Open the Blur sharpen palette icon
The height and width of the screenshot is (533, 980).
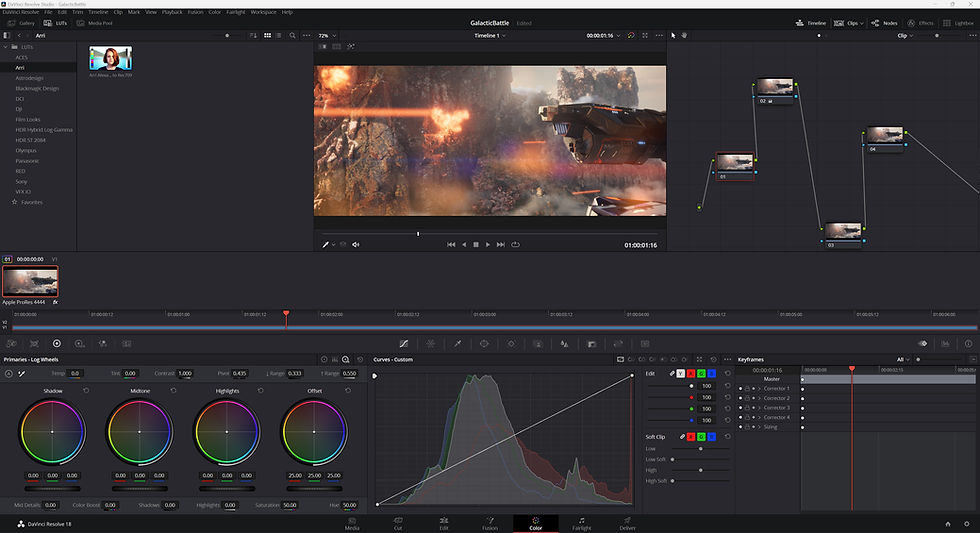[564, 344]
